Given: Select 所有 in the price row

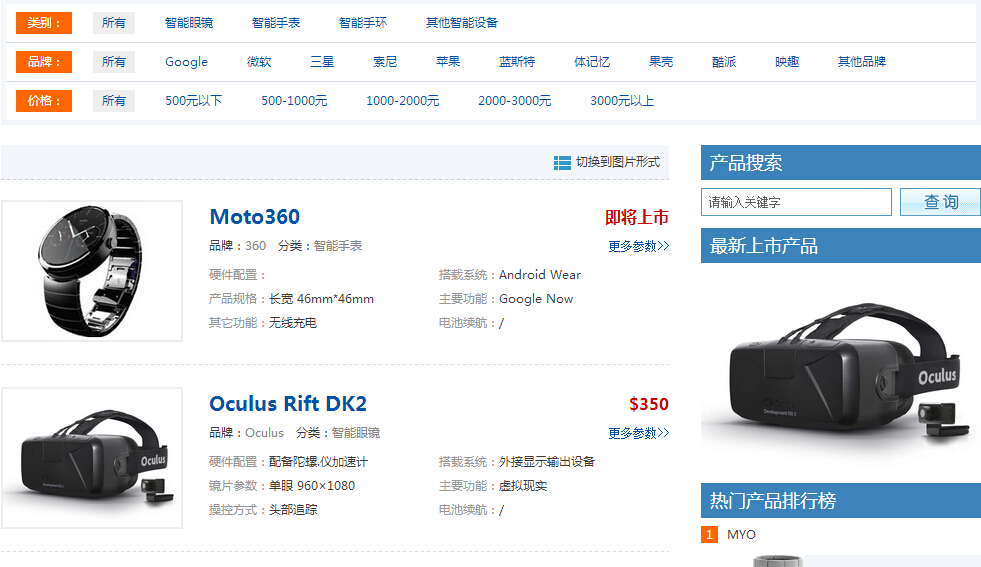Looking at the screenshot, I should tap(114, 101).
